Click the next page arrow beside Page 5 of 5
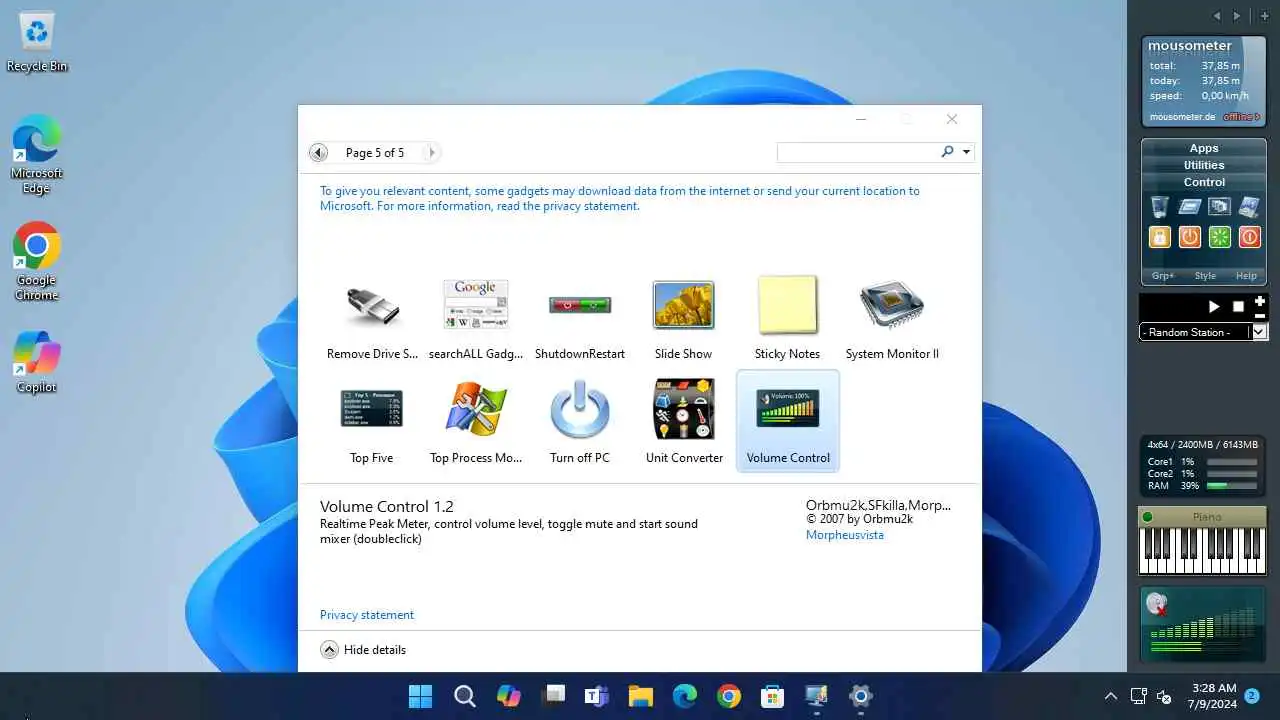 432,153
